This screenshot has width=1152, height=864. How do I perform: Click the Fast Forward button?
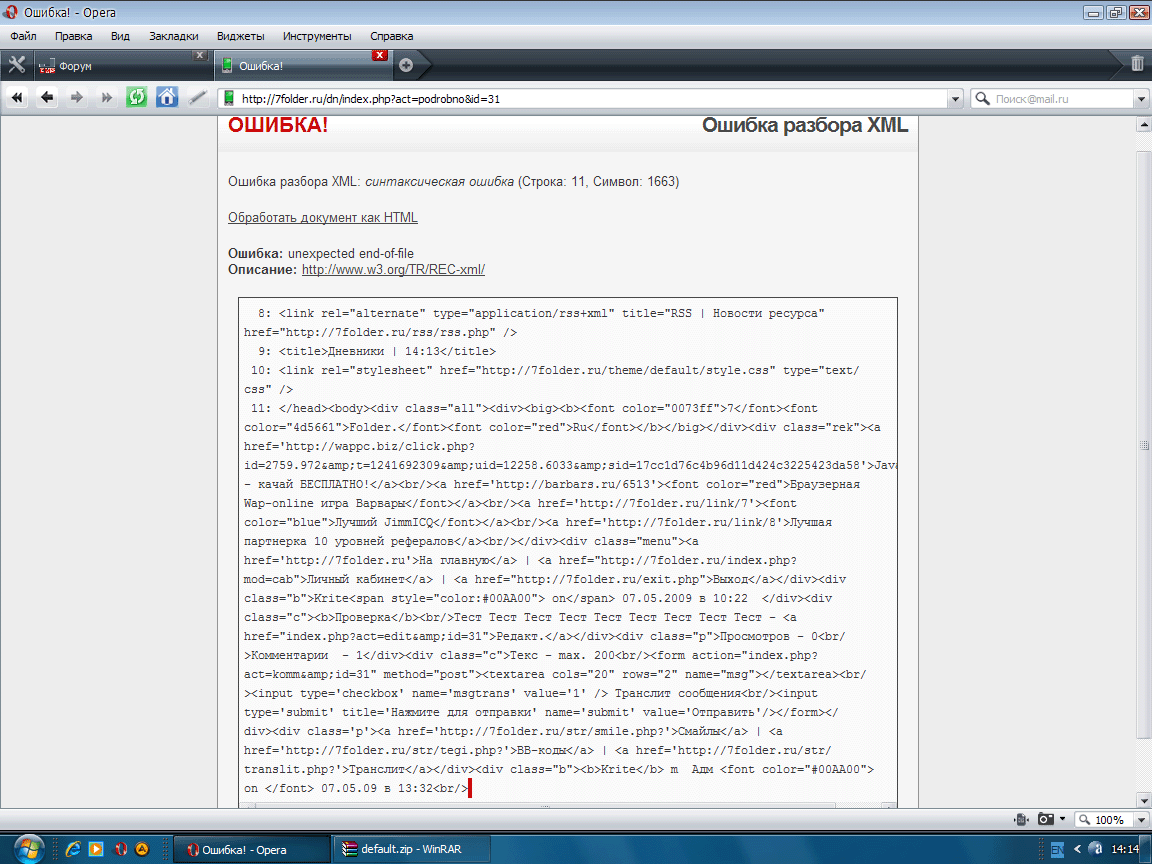click(x=107, y=98)
